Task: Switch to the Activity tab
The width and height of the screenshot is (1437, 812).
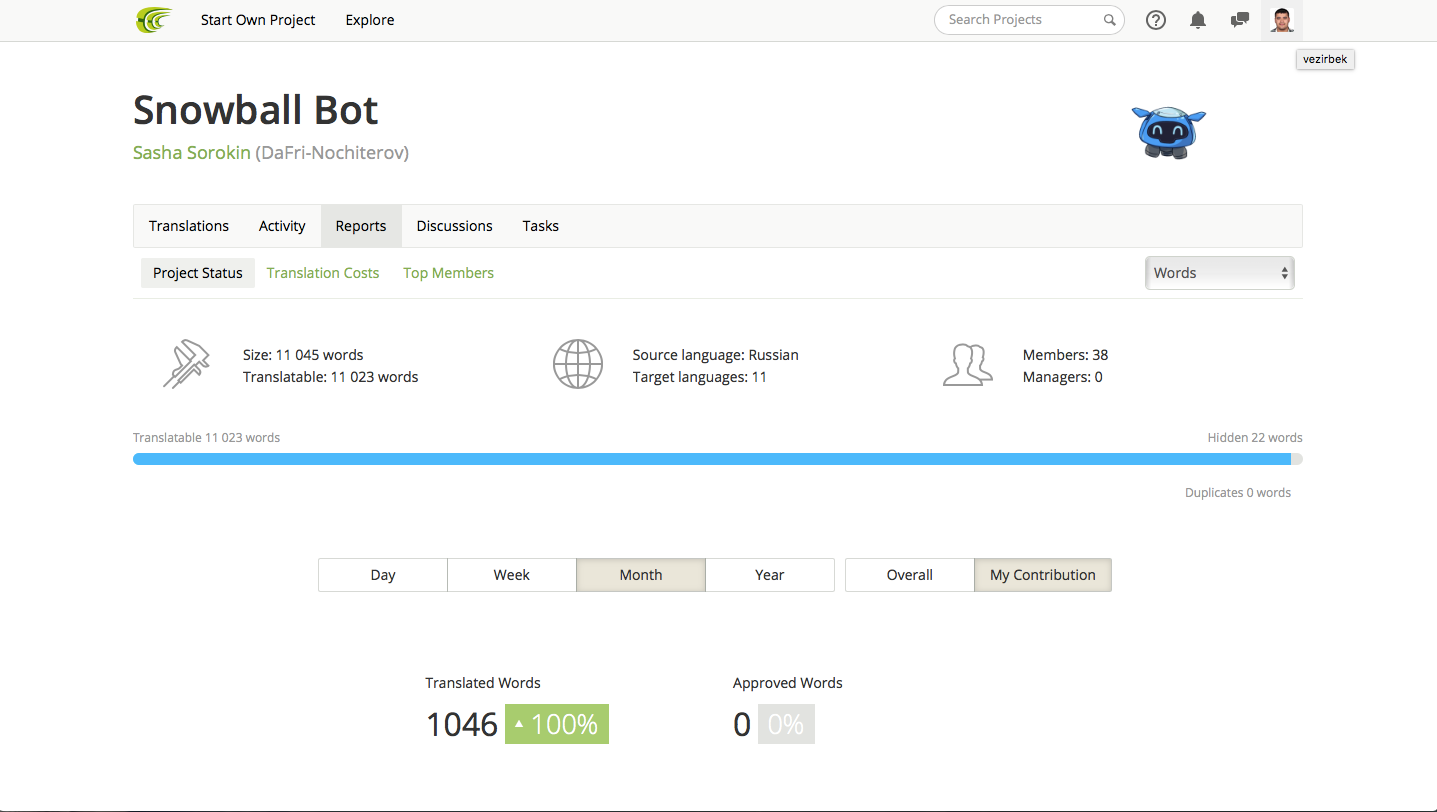Action: click(282, 226)
